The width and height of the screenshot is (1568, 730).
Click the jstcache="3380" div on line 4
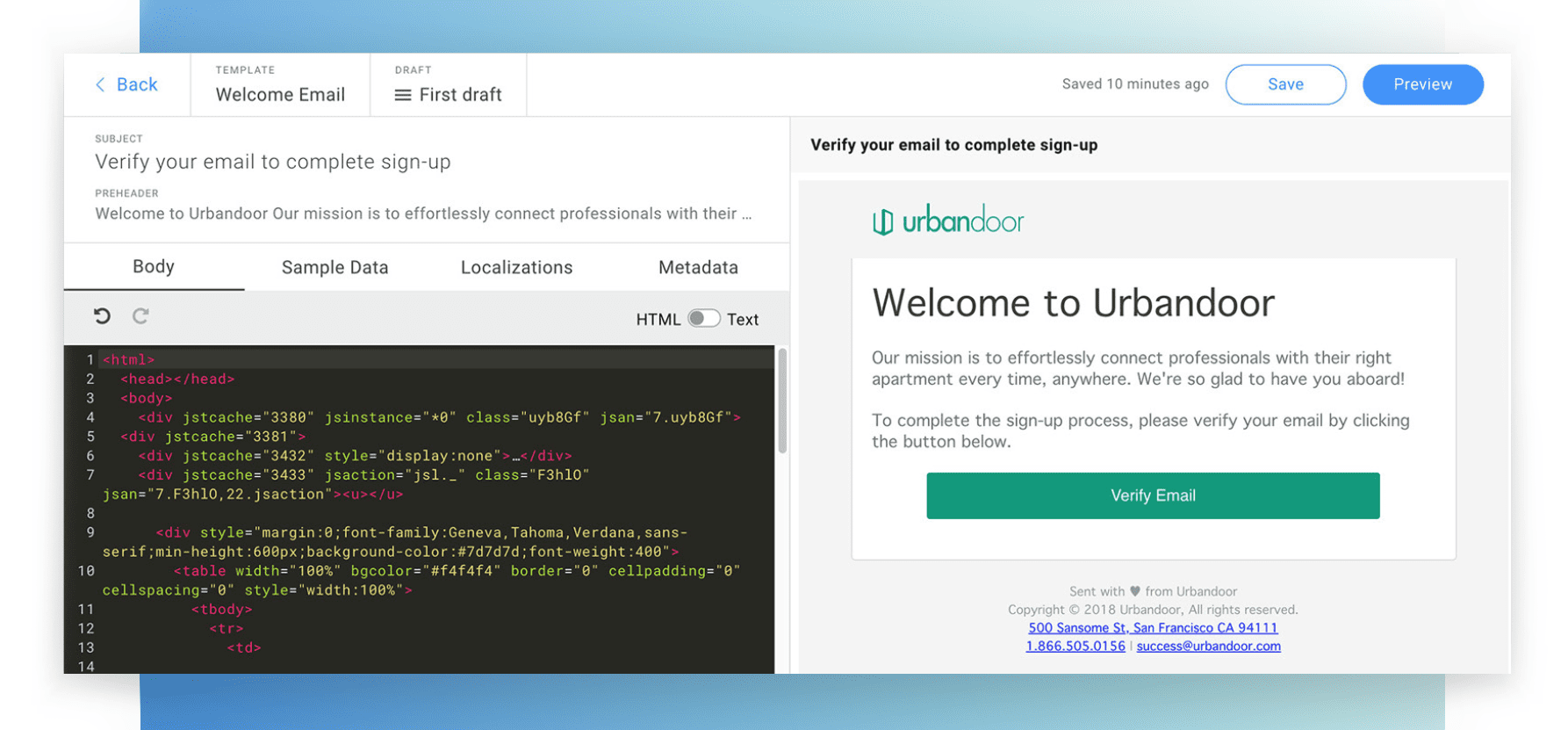coord(439,417)
